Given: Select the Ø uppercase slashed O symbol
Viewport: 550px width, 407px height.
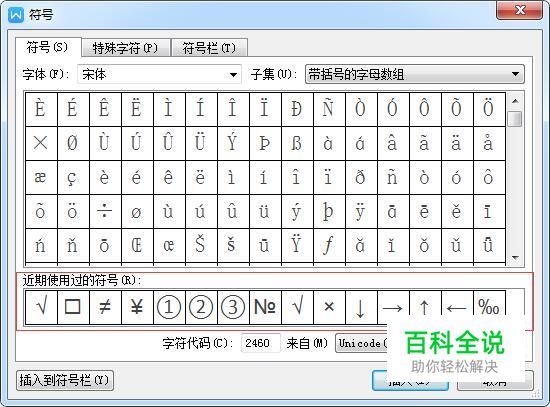Looking at the screenshot, I should [x=73, y=143].
